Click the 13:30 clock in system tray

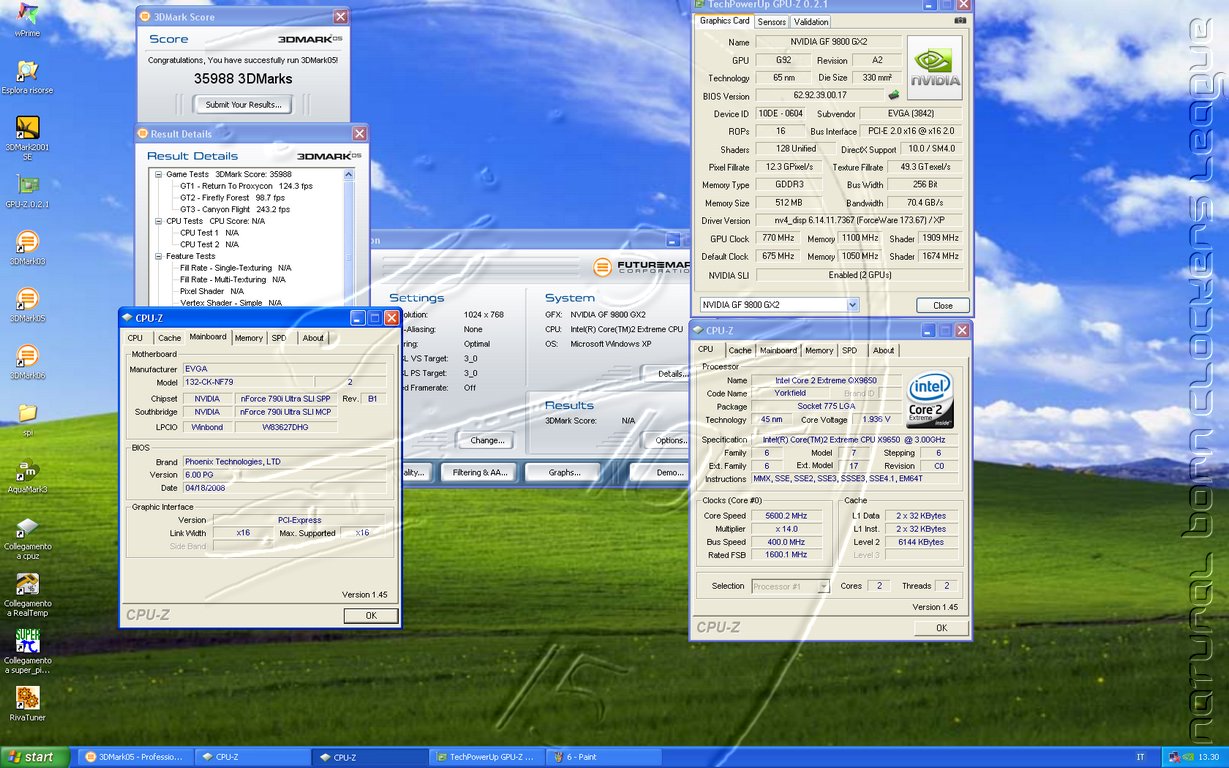pyautogui.click(x=1208, y=757)
